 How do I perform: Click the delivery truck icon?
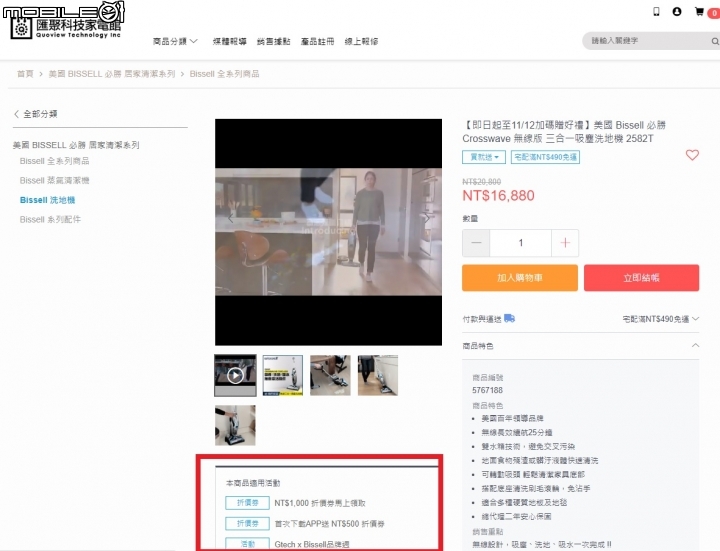tap(509, 318)
